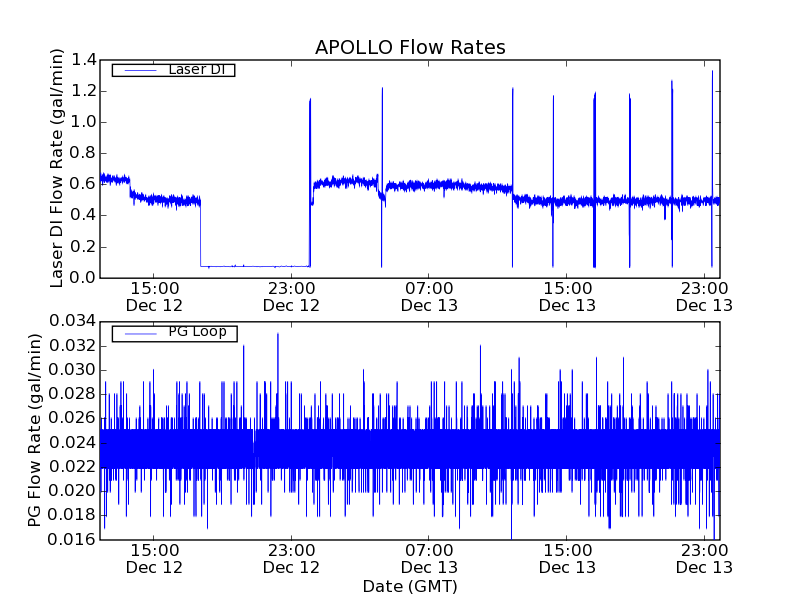This screenshot has width=800, height=600.
Task: Click "15:00 Dec 12" tick under PG Loop plot
Action: pyautogui.click(x=154, y=559)
